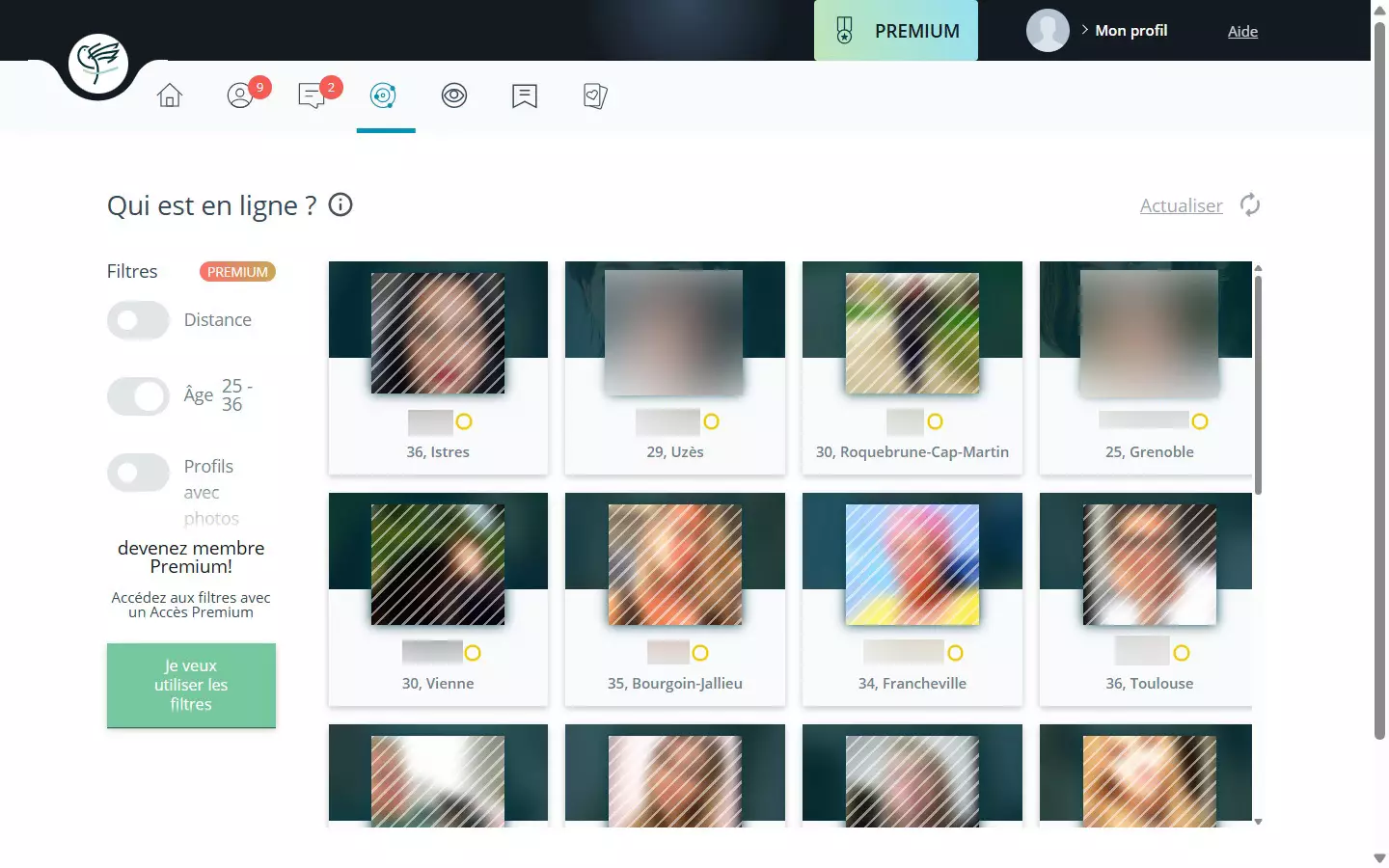Toggle 'Profils avec photos' filter on
The height and width of the screenshot is (868, 1389).
click(x=138, y=472)
